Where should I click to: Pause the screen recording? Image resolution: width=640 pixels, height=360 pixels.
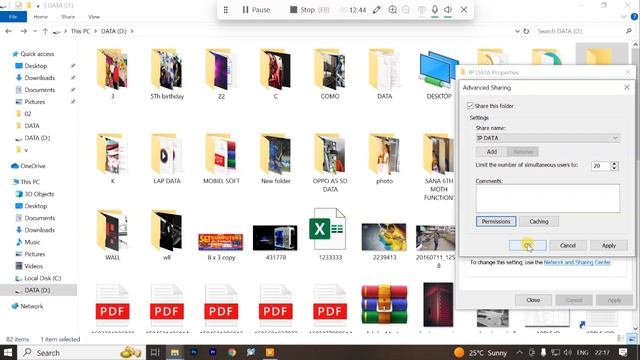(x=256, y=10)
